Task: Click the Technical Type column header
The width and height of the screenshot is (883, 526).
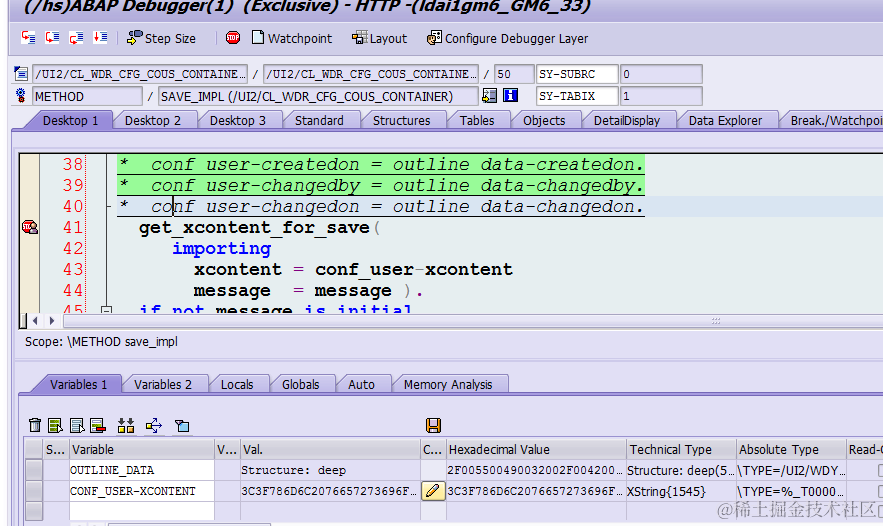Action: click(x=681, y=449)
